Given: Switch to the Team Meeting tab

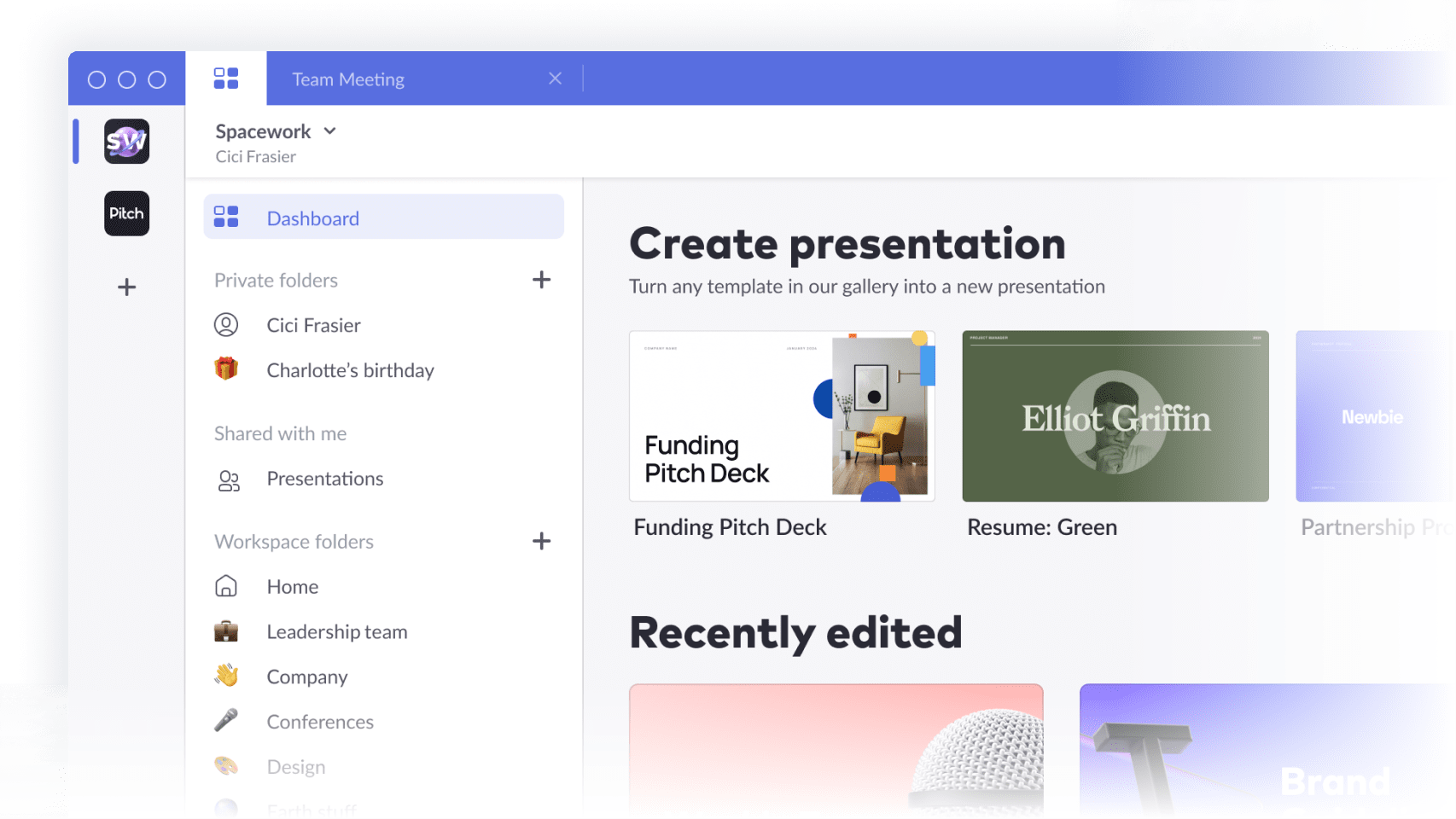Looking at the screenshot, I should [x=348, y=79].
